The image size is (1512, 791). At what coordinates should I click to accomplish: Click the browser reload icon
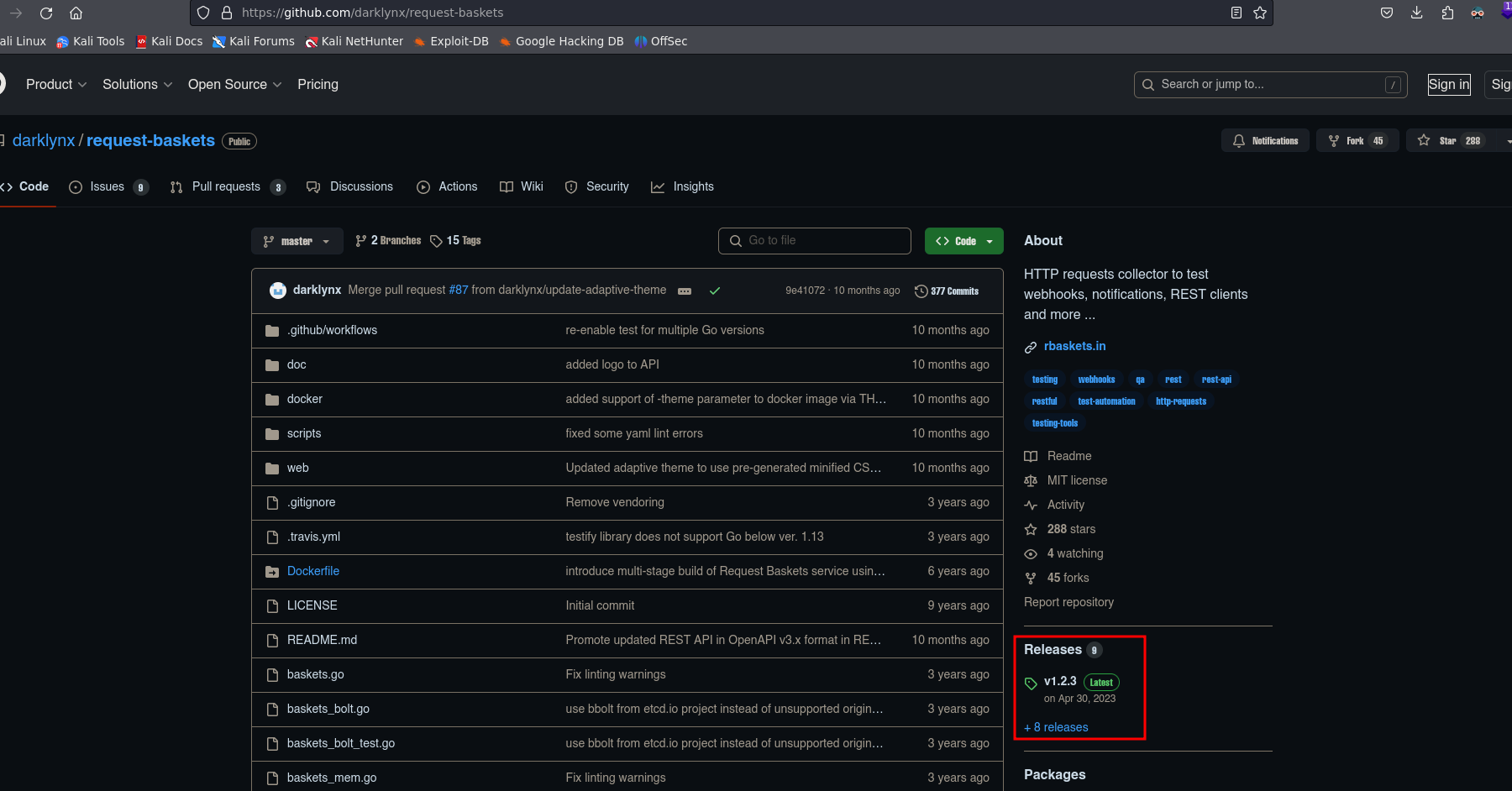[x=46, y=13]
